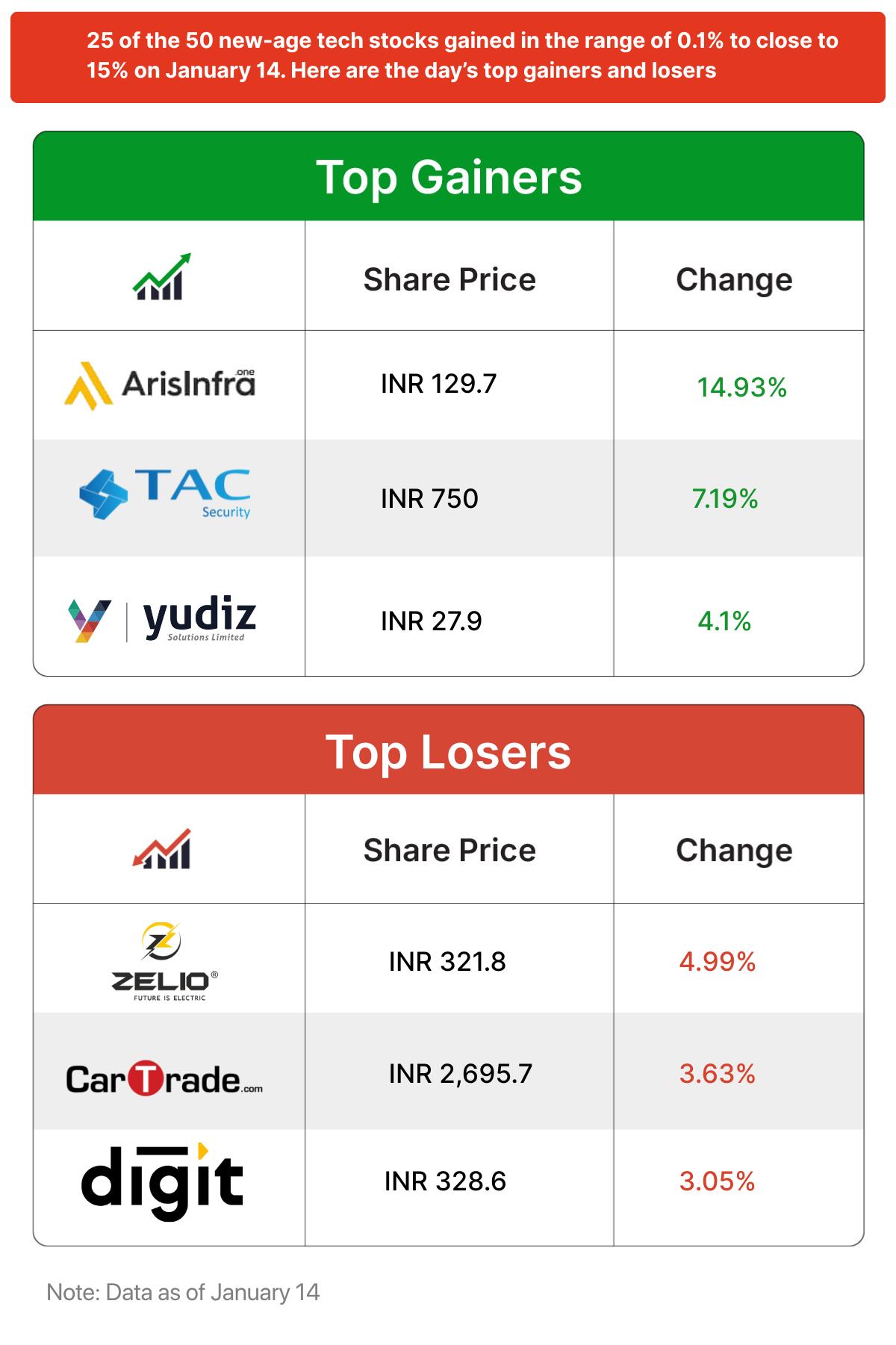This screenshot has height=1345, width=896.
Task: Click the ArisInfra logo
Action: point(161,385)
